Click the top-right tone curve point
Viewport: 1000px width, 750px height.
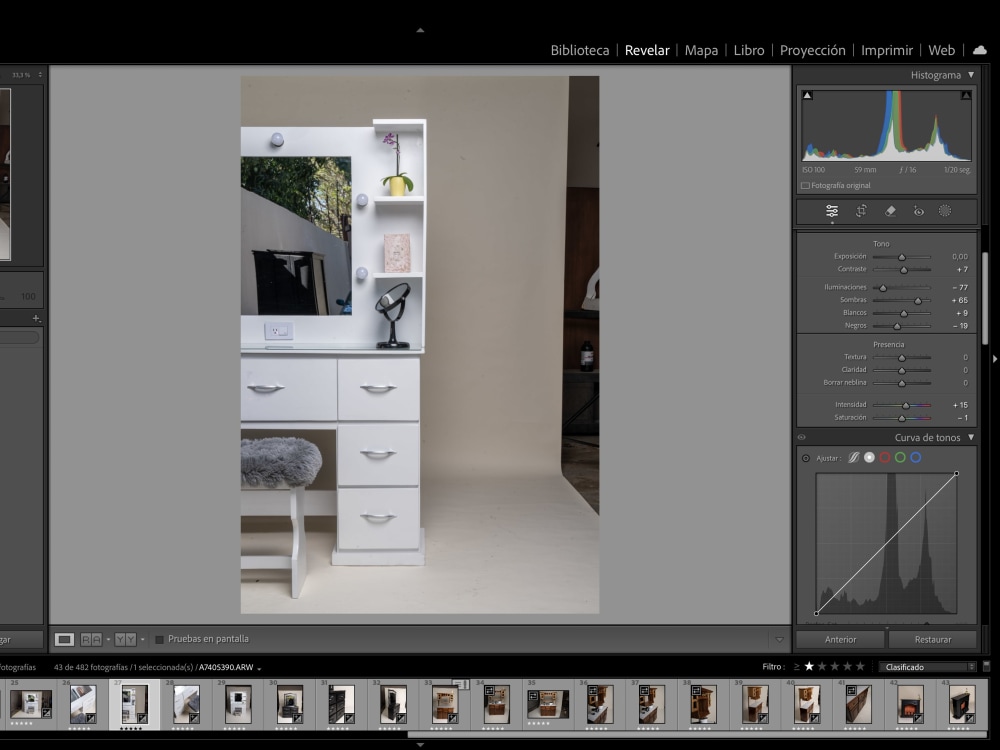pyautogui.click(x=956, y=473)
